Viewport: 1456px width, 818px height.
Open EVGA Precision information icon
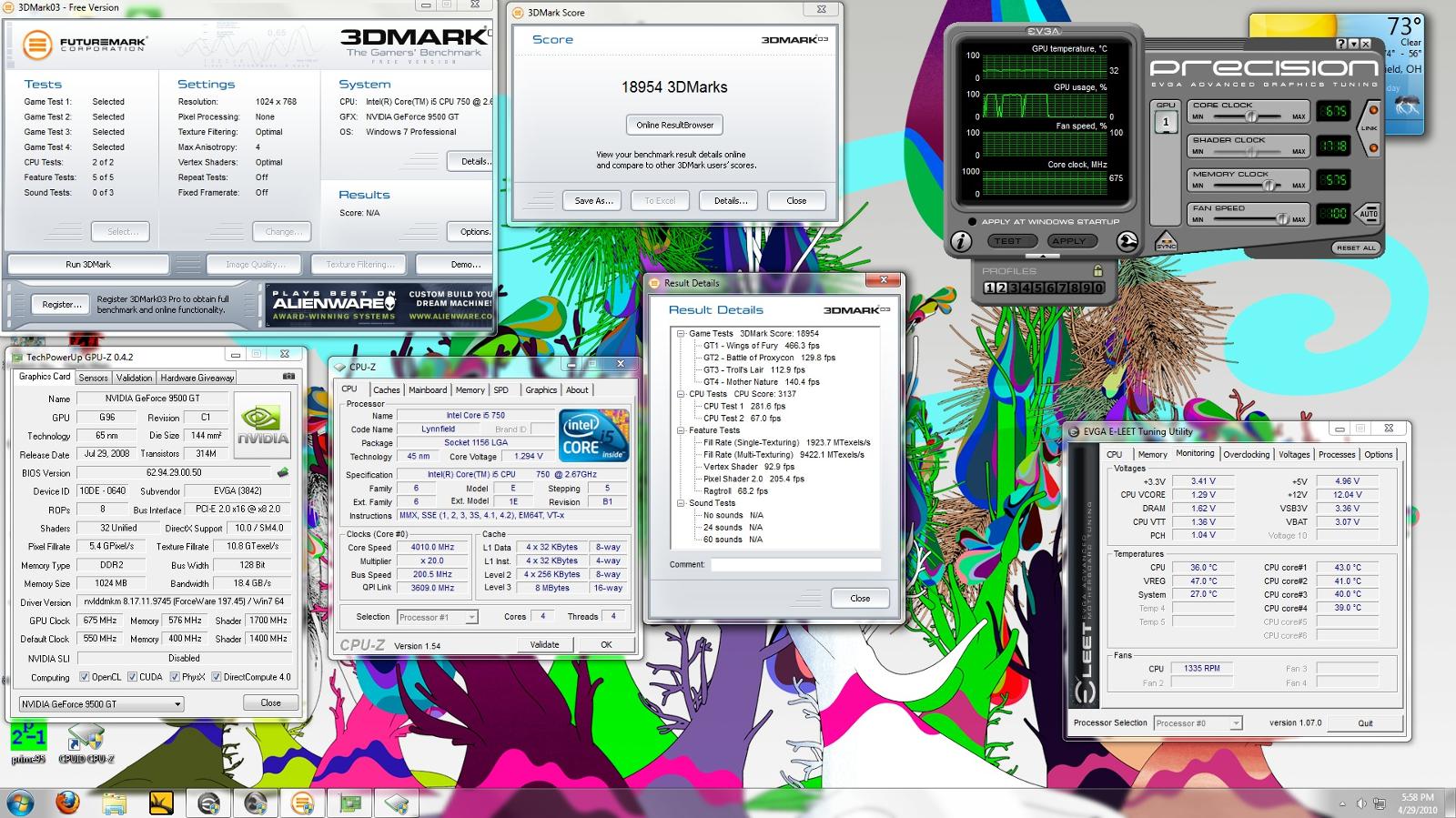(960, 241)
